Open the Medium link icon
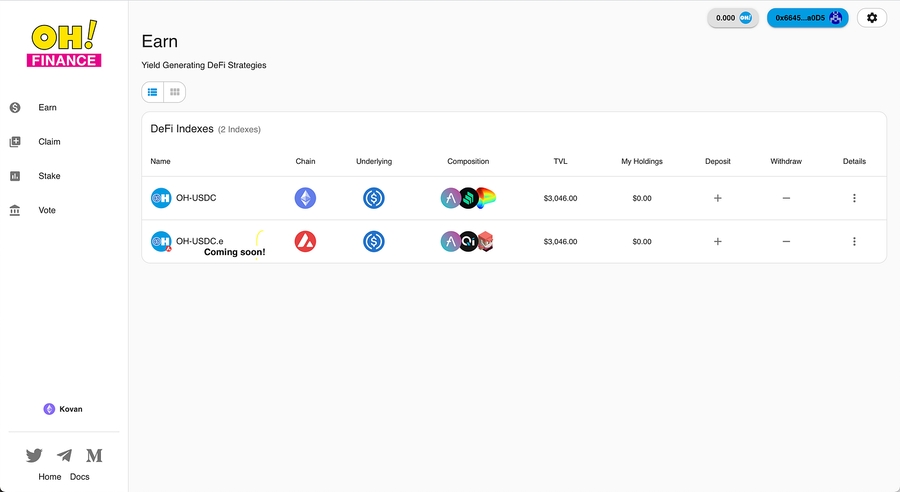 point(94,455)
